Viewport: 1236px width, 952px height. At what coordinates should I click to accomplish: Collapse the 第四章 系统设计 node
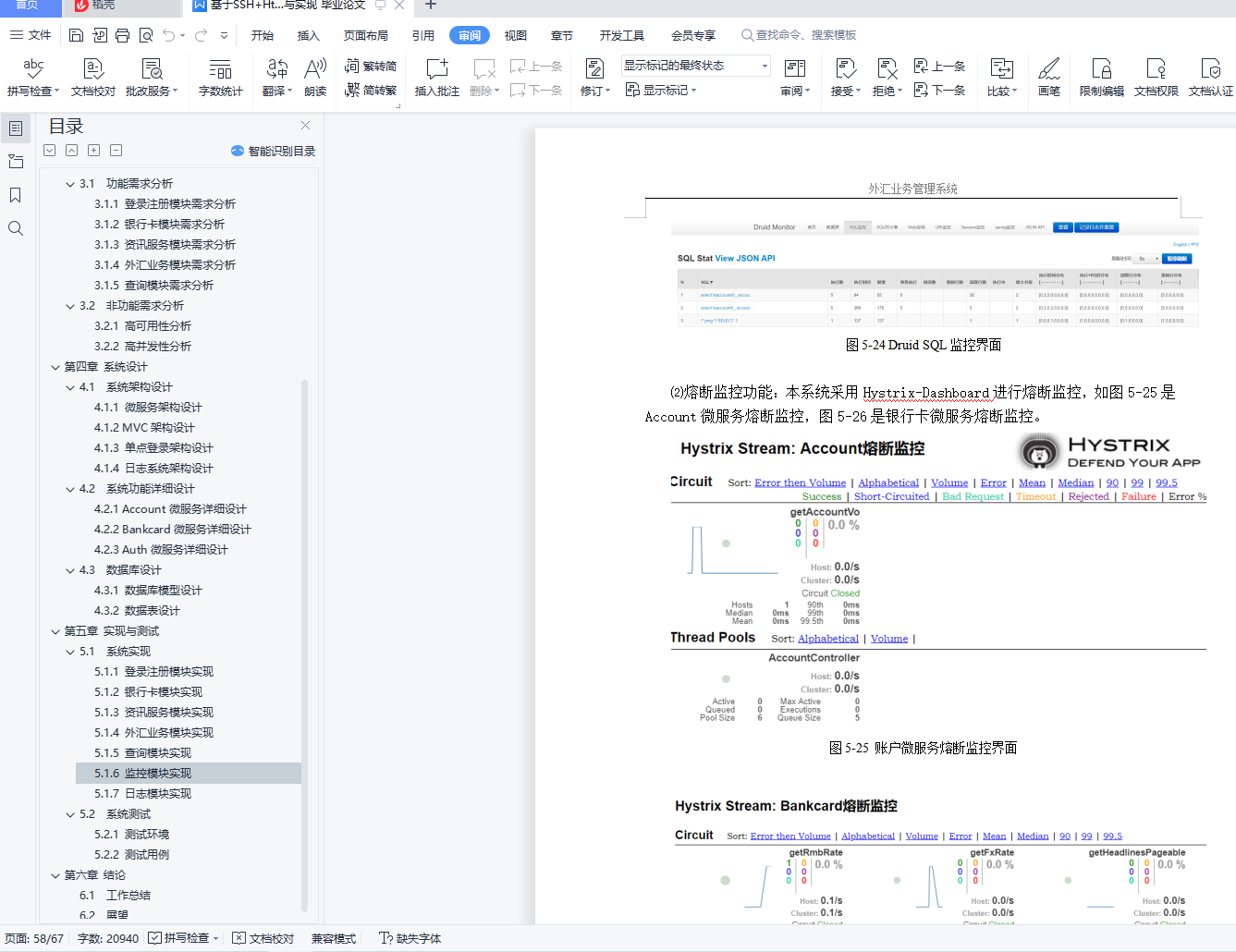[55, 367]
